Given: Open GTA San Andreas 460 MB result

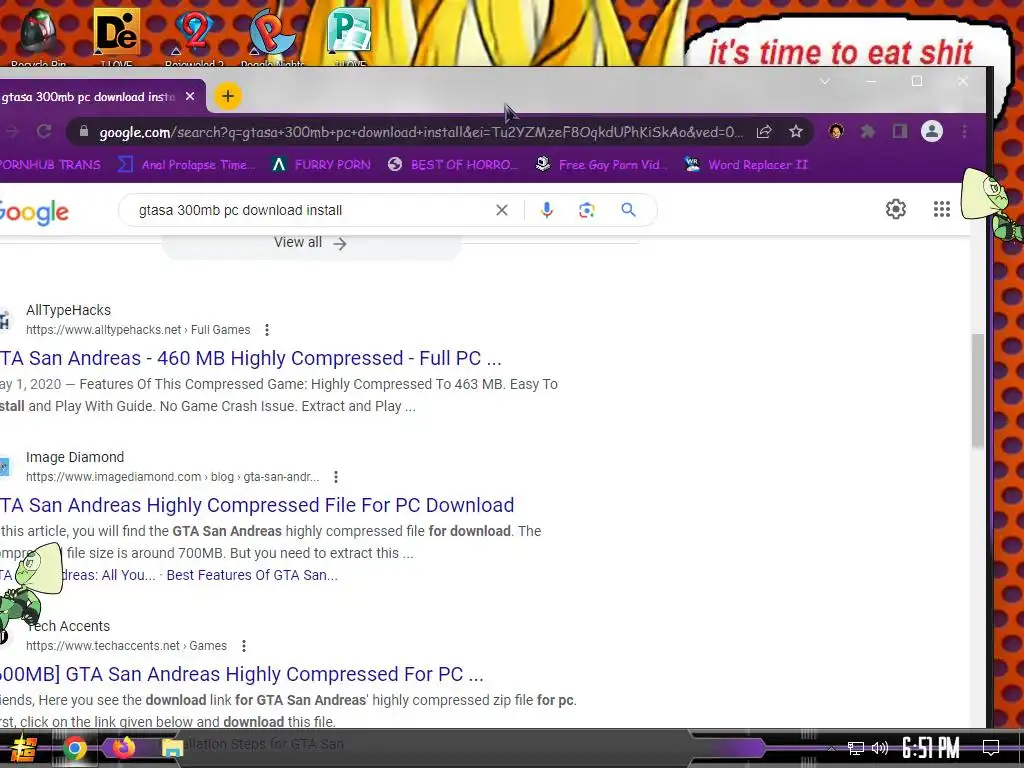Looking at the screenshot, I should (251, 358).
